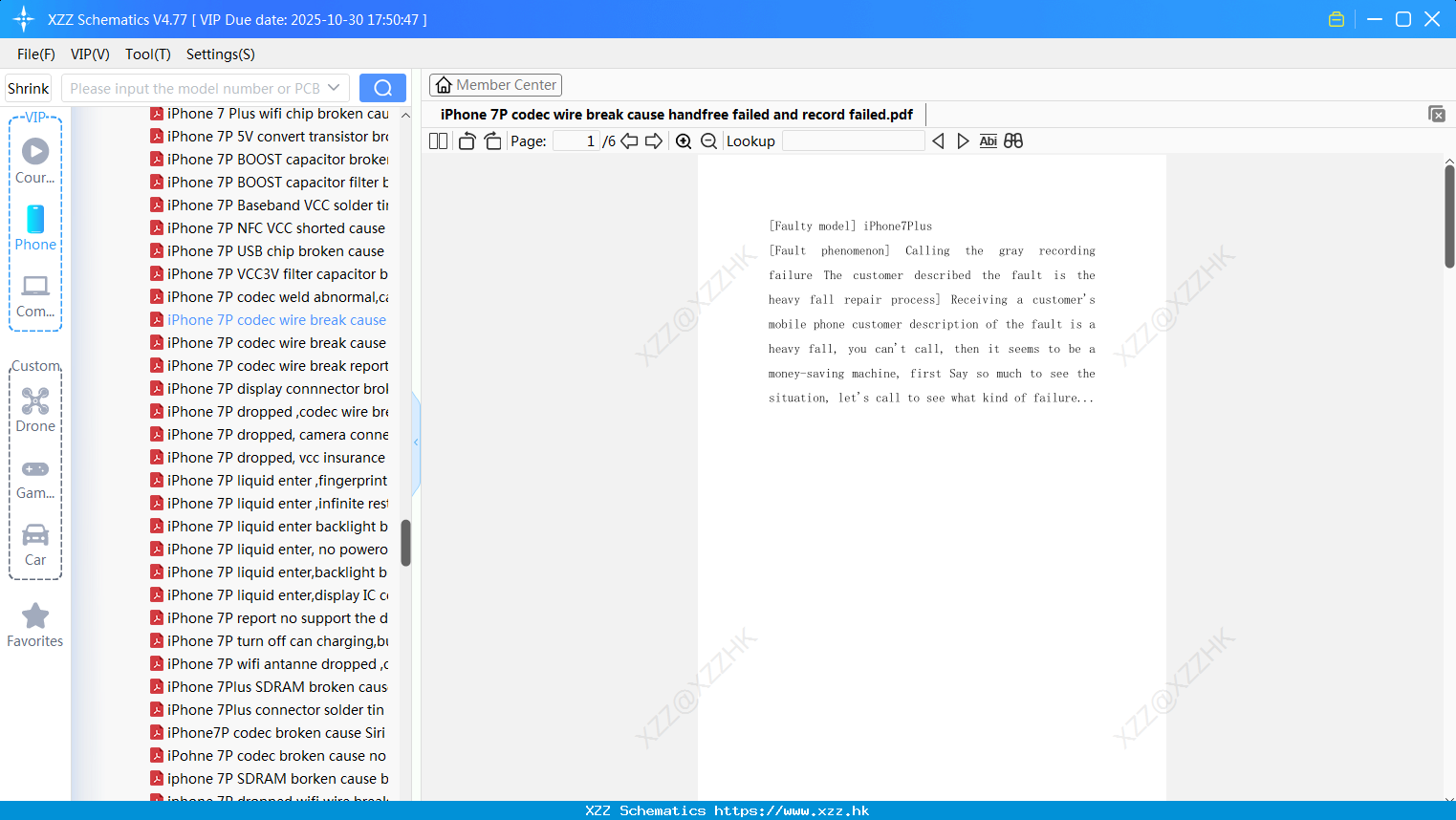Open iPhone 7P liquid enter, no power file
Screen dimensions: 1456x820
coord(270,550)
